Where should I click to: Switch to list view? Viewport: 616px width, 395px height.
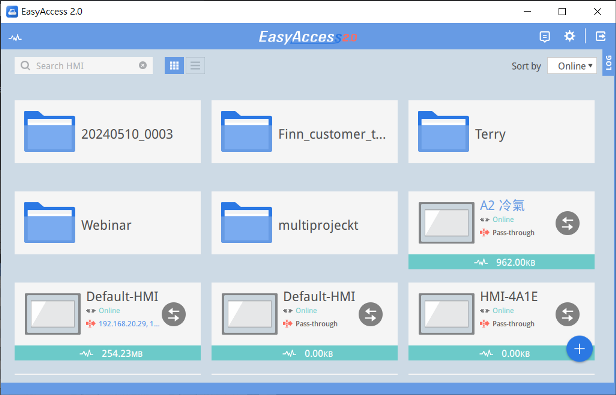tap(195, 66)
